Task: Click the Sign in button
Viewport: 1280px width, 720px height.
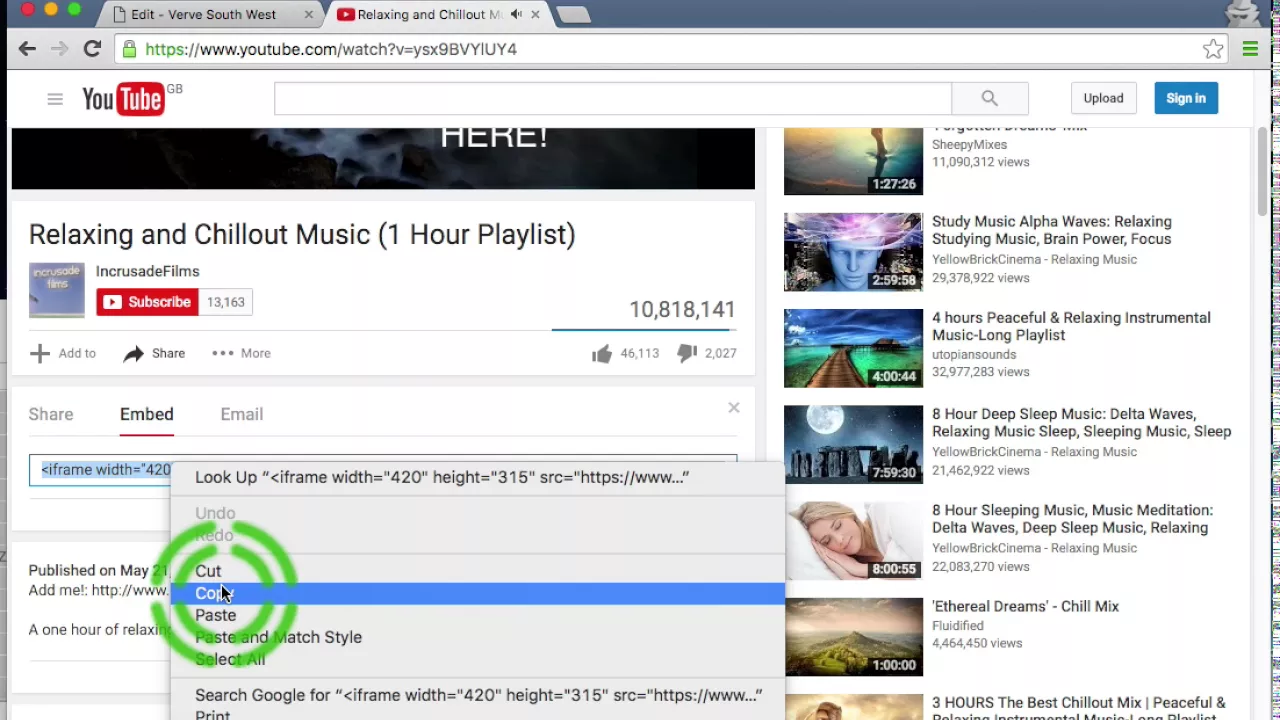Action: click(x=1186, y=98)
